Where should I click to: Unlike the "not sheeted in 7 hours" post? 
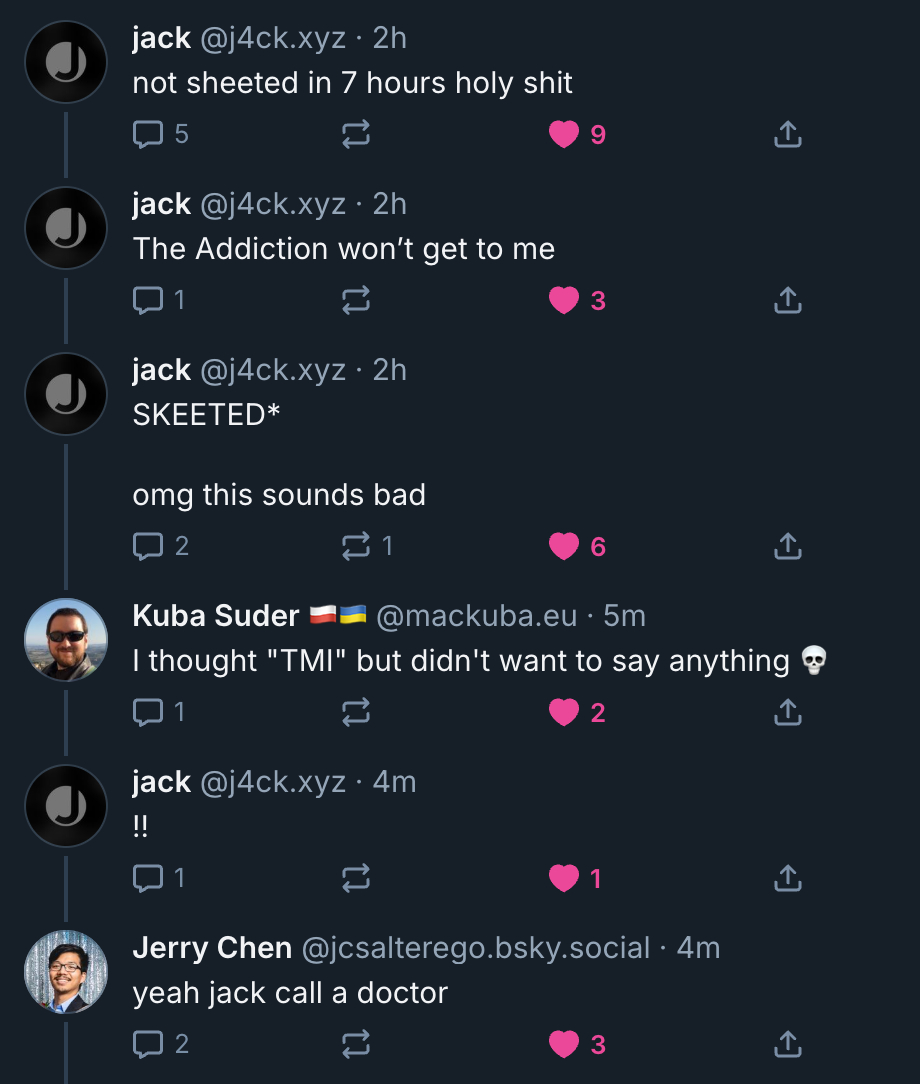pyautogui.click(x=564, y=134)
